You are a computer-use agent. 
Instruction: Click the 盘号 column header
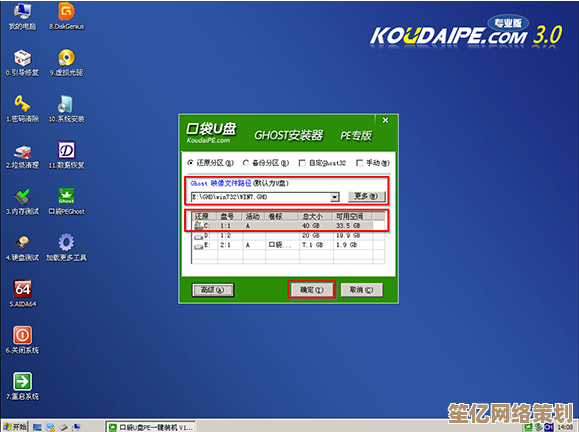[230, 216]
